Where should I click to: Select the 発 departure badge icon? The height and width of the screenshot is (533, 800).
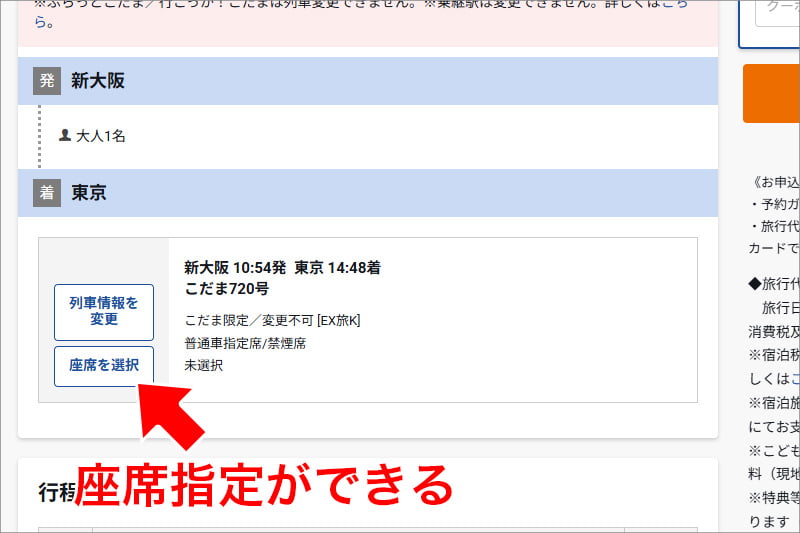click(x=47, y=81)
